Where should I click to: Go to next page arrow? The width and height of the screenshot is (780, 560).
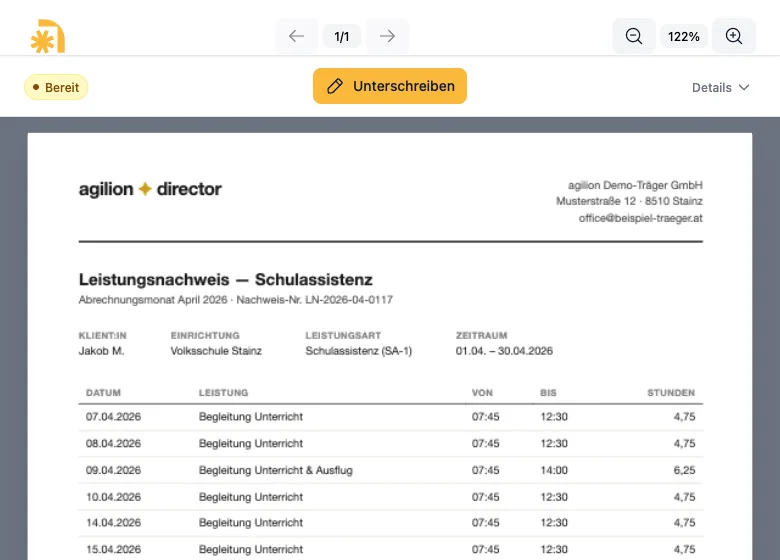pos(388,36)
